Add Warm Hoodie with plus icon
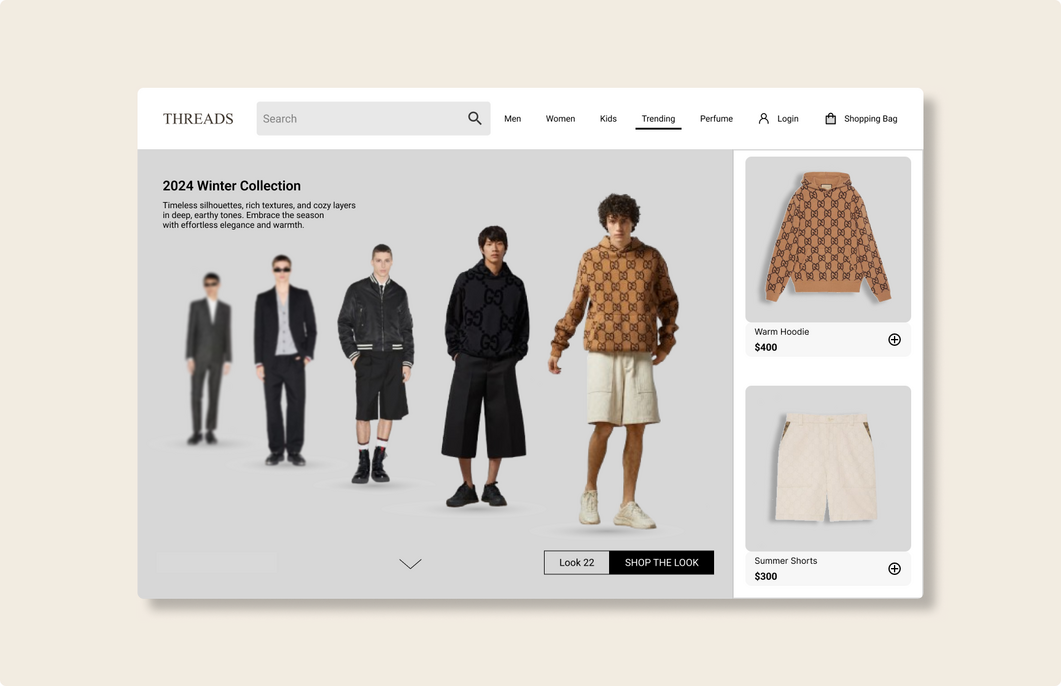The height and width of the screenshot is (686, 1061). click(894, 340)
